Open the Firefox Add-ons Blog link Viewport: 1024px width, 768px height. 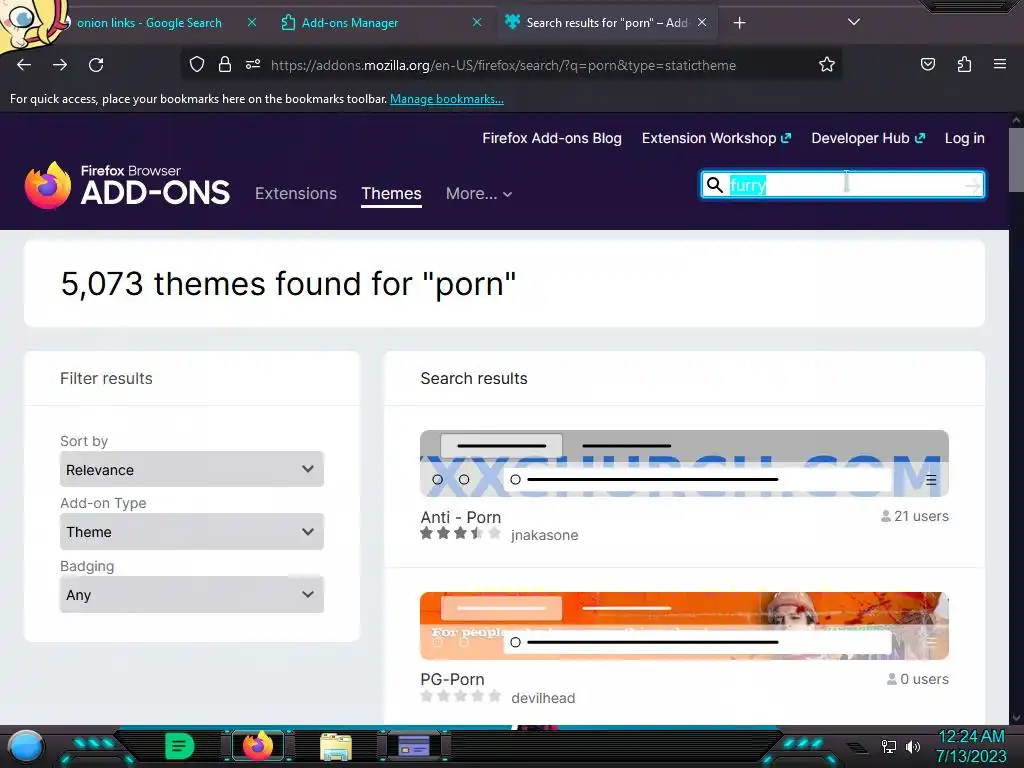[552, 138]
